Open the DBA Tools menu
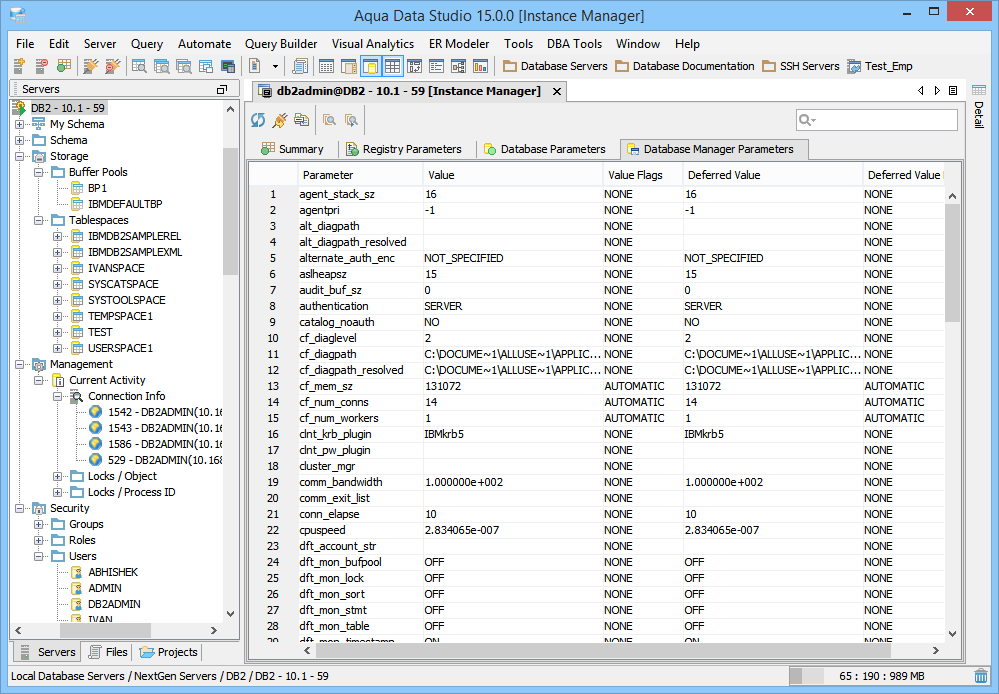Viewport: 999px width, 694px height. [574, 43]
